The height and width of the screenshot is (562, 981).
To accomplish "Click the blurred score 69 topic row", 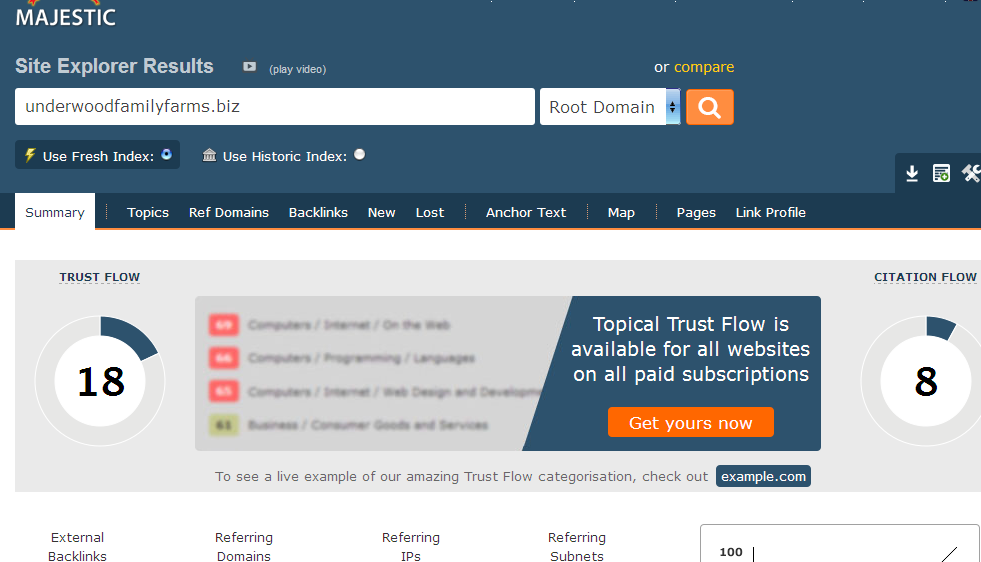I will pos(330,325).
